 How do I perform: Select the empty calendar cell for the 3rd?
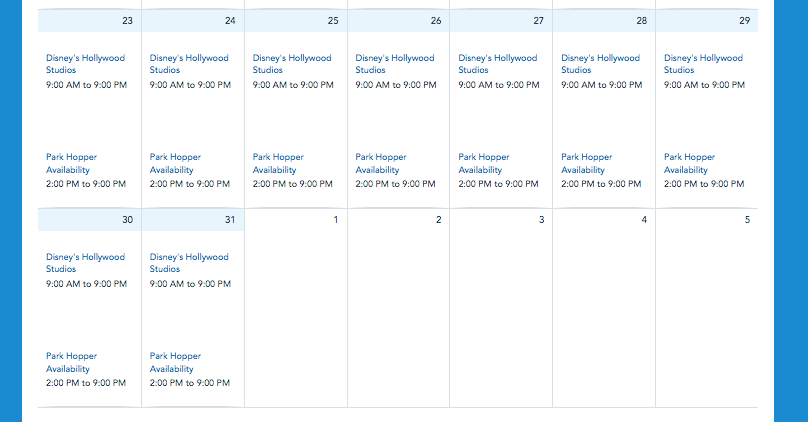click(501, 310)
